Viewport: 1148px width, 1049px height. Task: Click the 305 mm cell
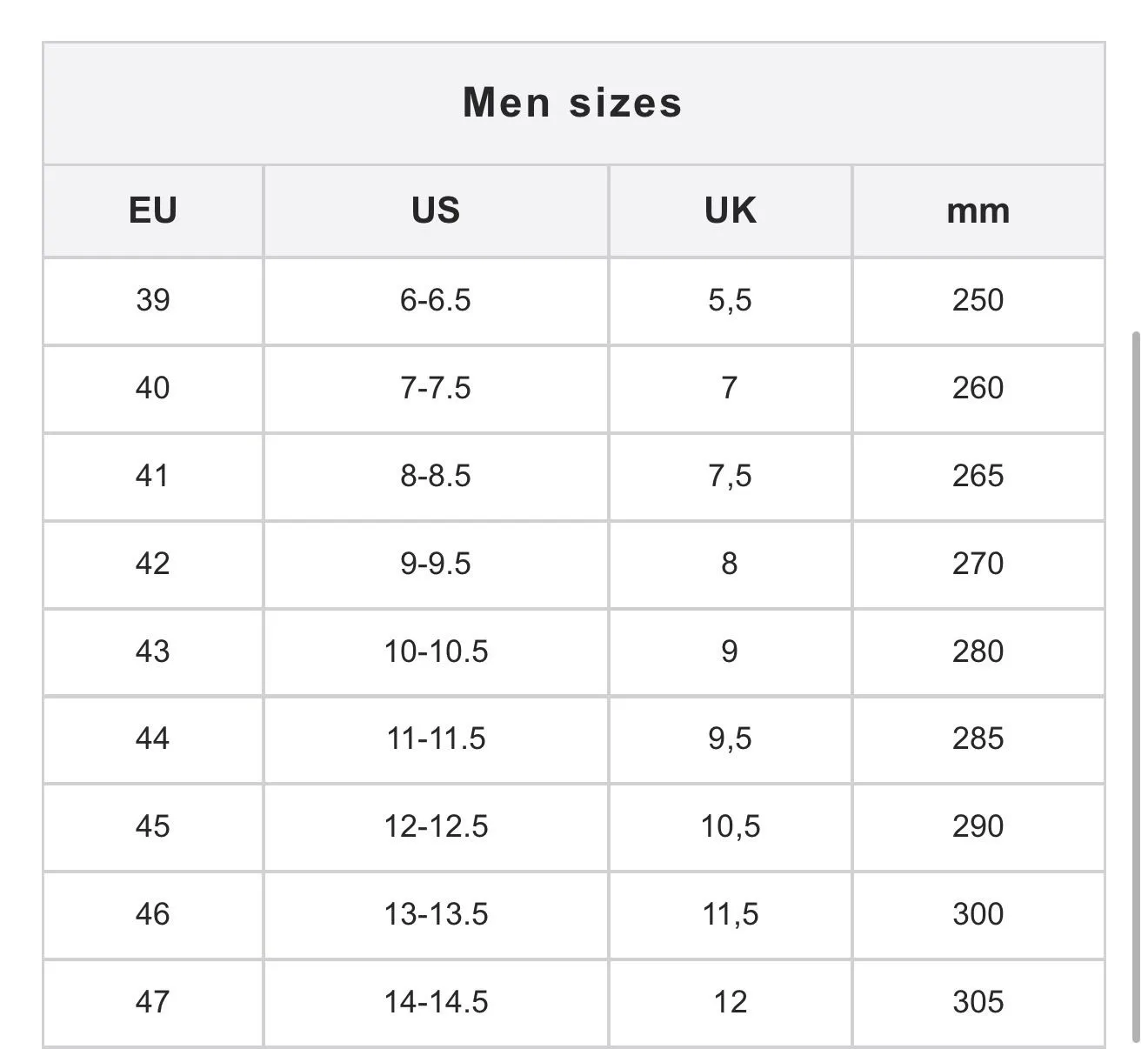point(978,1003)
